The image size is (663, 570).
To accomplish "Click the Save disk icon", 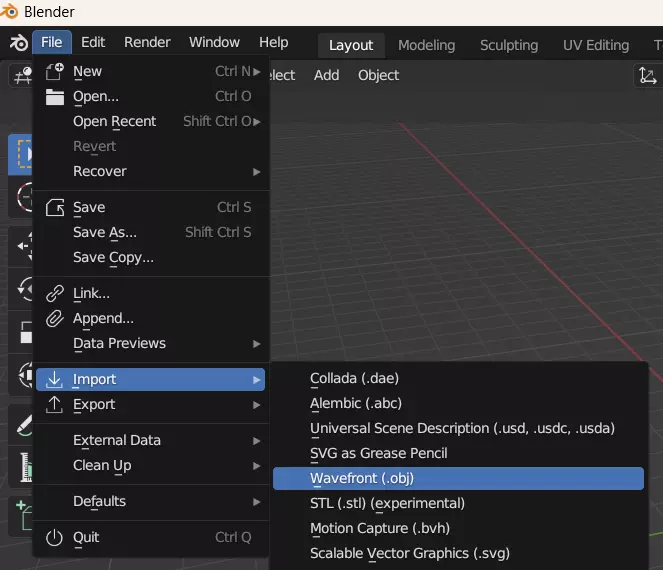I will pos(55,207).
